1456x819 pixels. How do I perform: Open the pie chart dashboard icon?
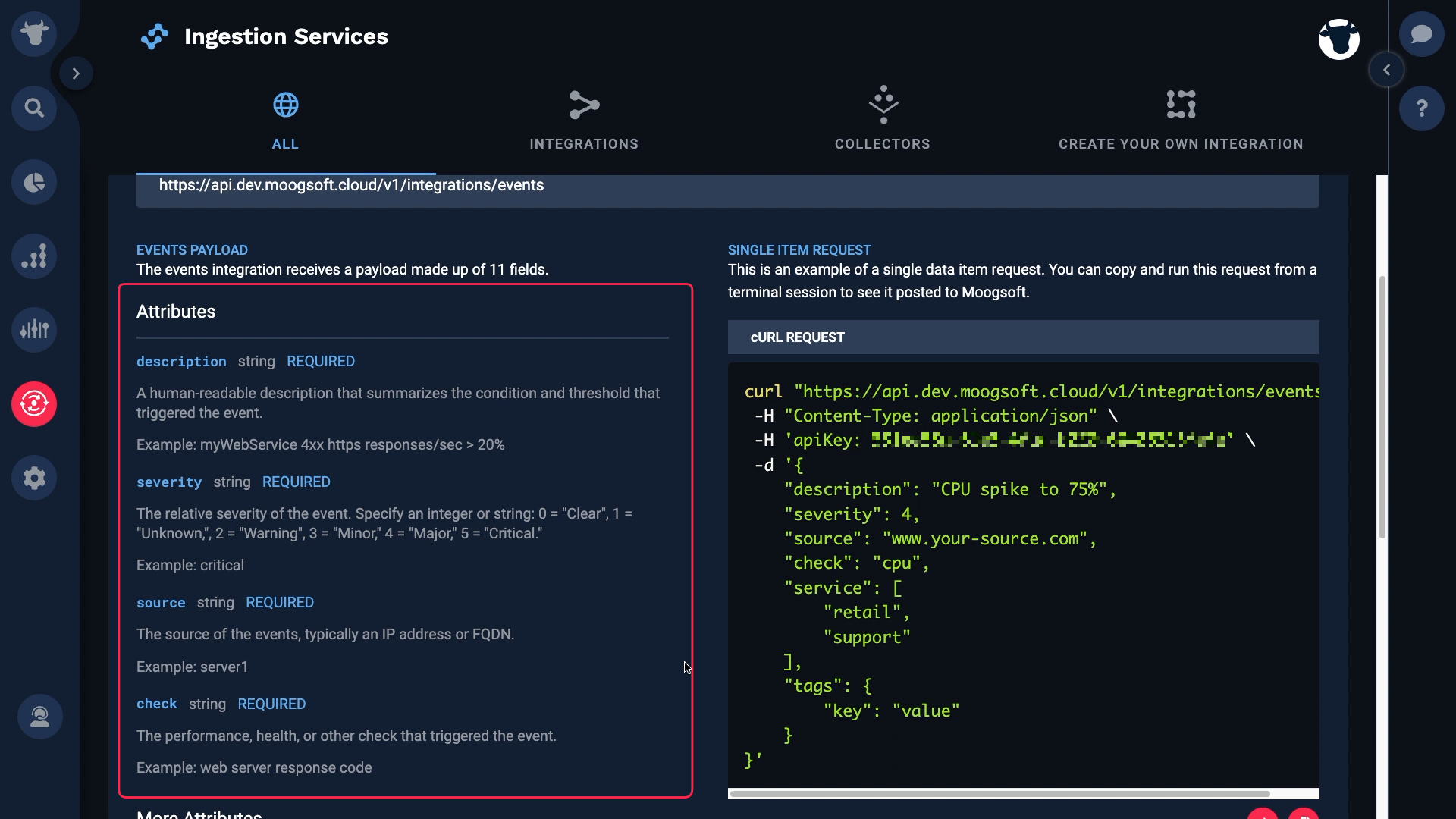coord(34,182)
